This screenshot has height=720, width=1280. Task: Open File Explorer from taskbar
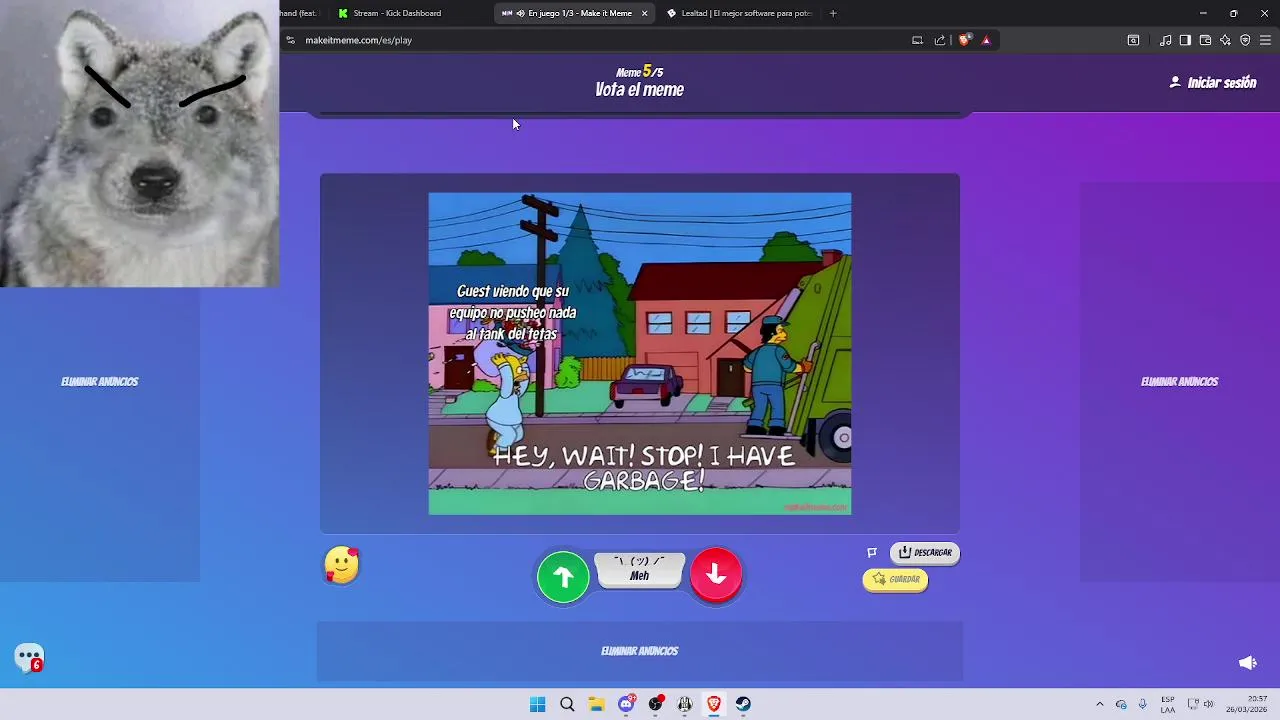coord(596,704)
